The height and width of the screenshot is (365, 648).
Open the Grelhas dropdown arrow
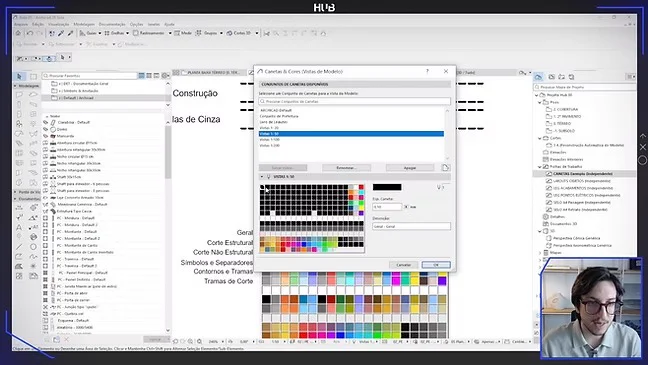coord(127,33)
